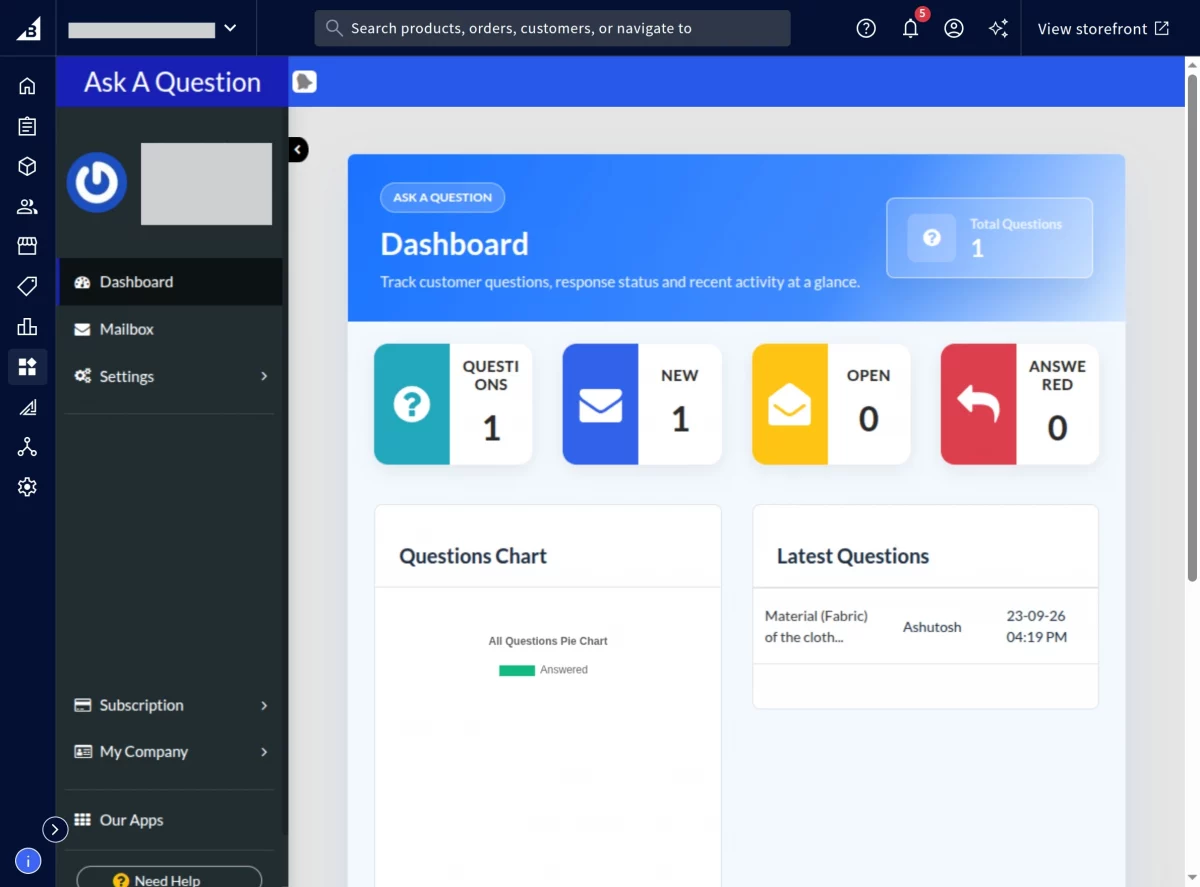The height and width of the screenshot is (887, 1200).
Task: Open the Orders clipboard icon
Action: click(27, 126)
